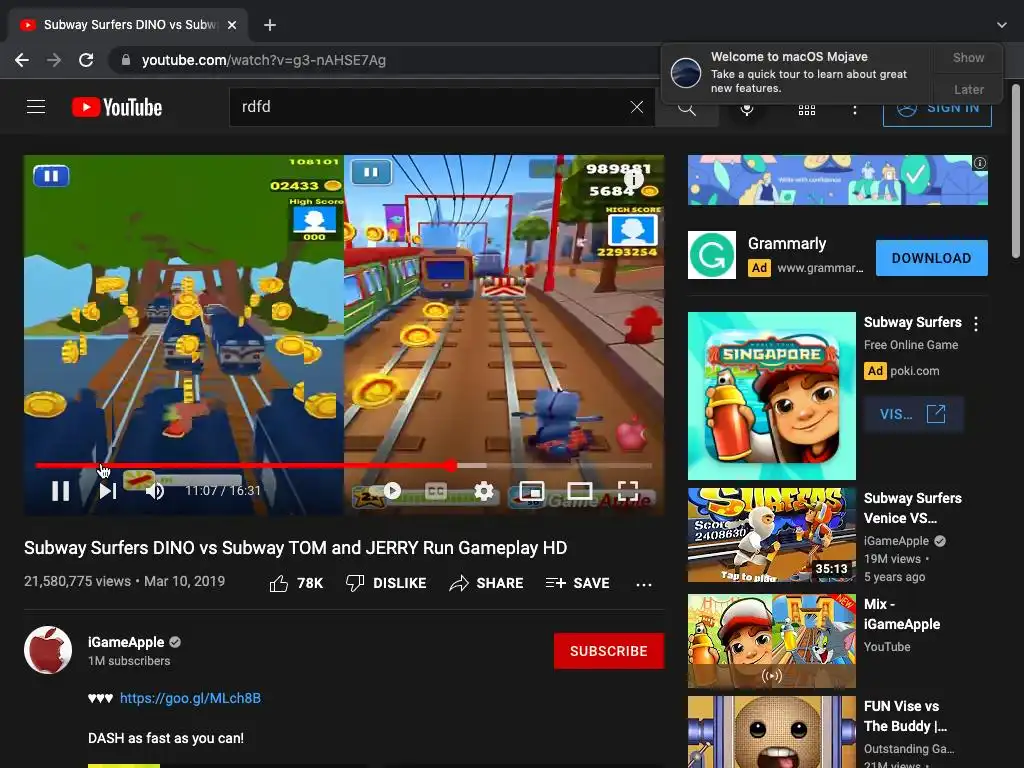
Task: Open iGameApple channel name link
Action: [126, 643]
